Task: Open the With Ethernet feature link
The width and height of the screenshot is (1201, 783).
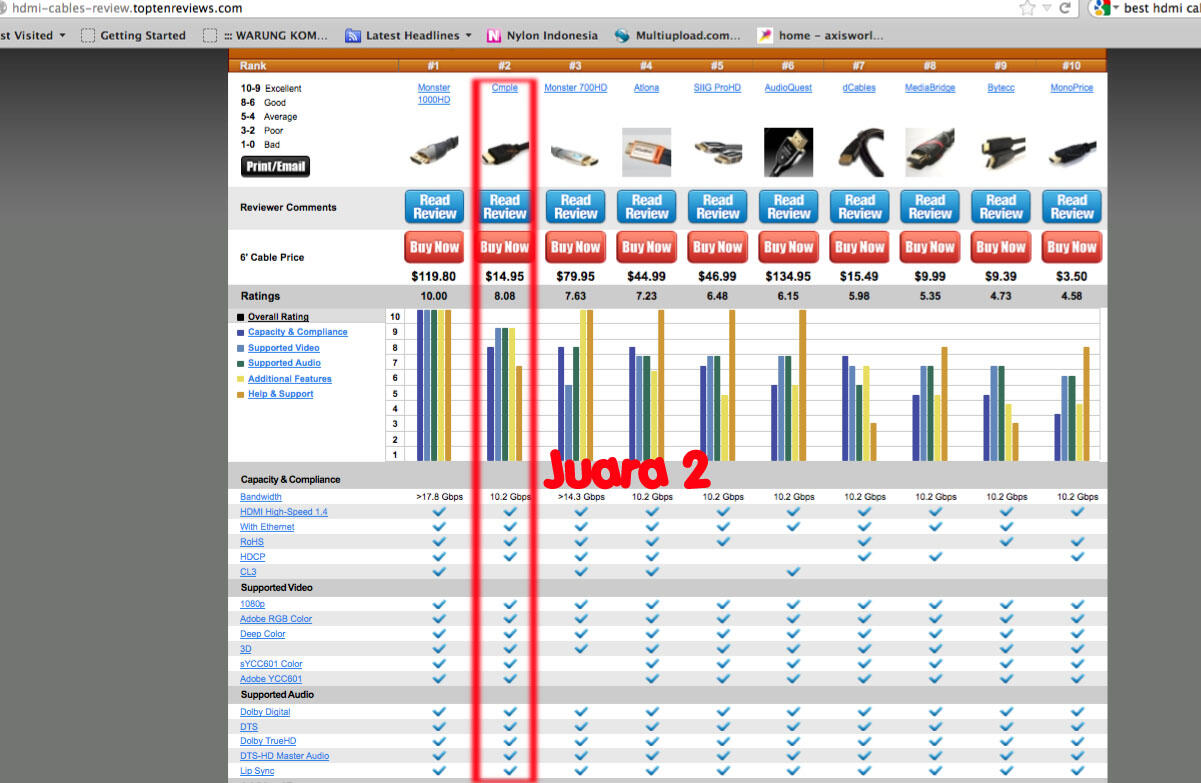Action: coord(267,527)
